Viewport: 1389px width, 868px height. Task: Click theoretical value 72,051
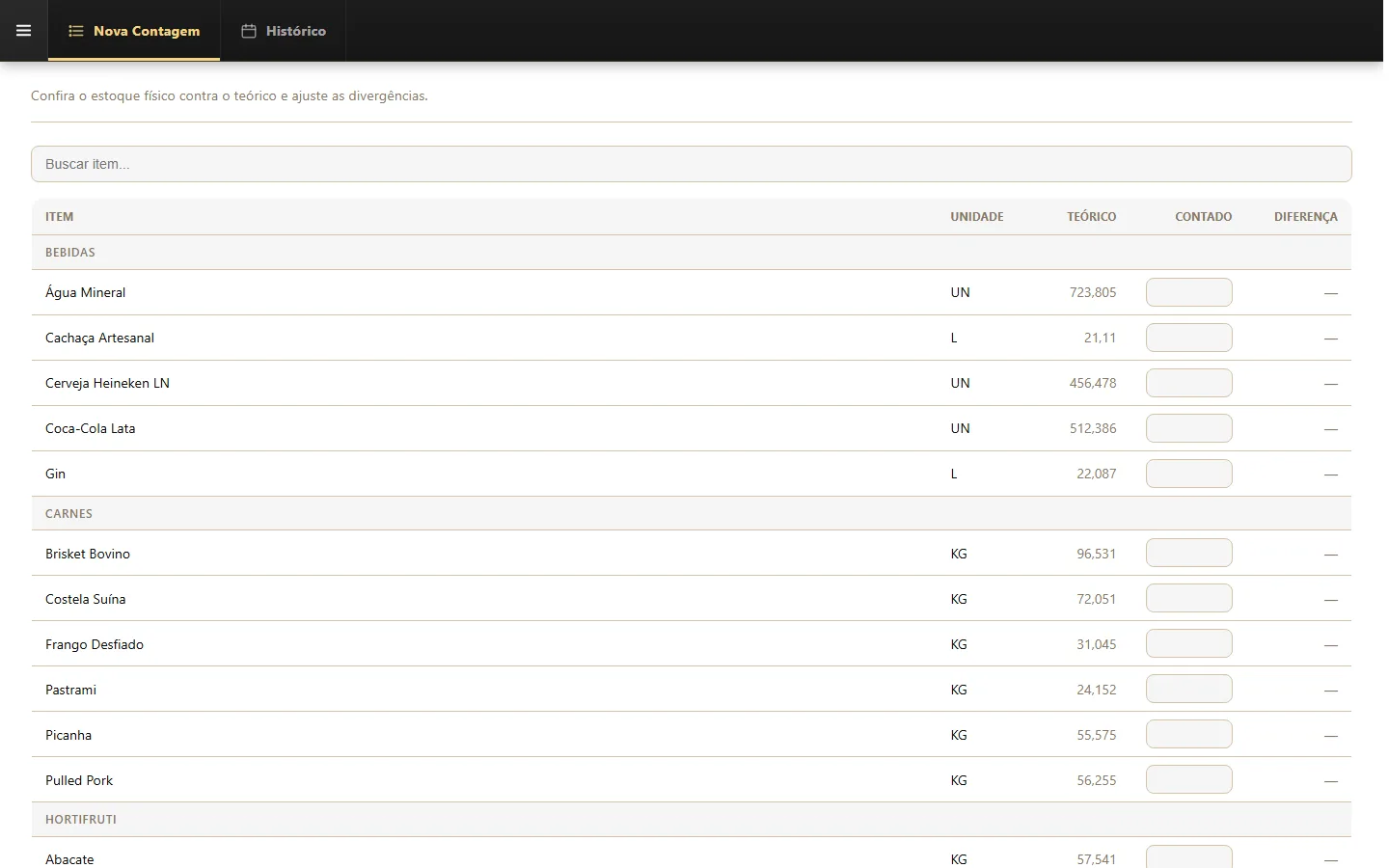(x=1096, y=599)
